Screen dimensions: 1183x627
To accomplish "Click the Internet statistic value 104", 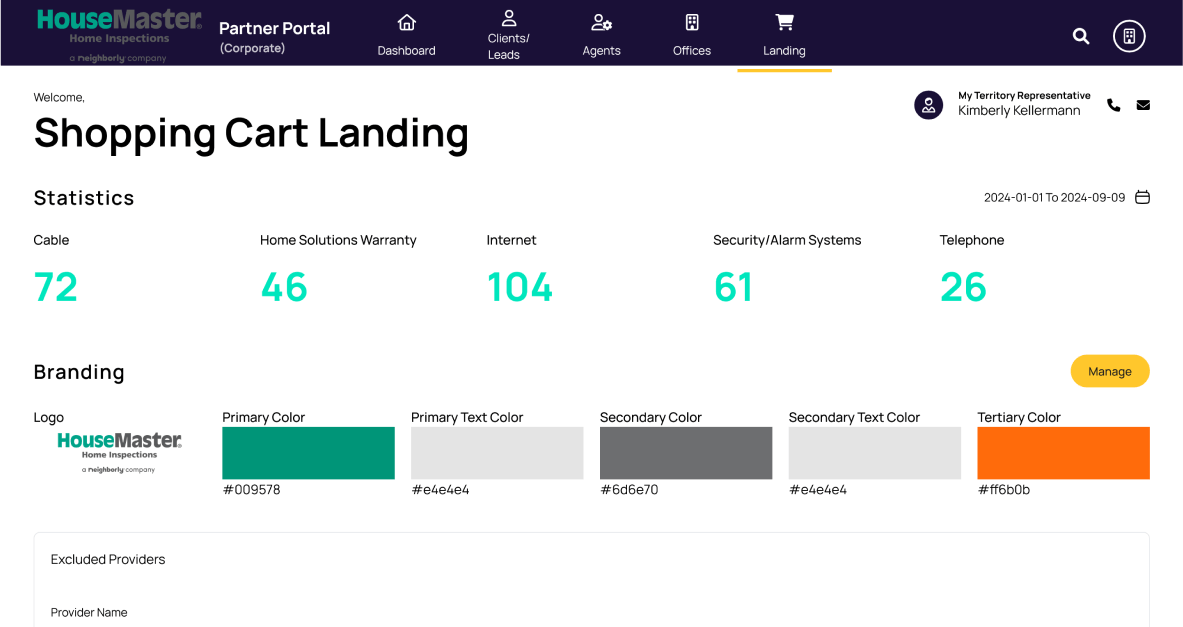I will 519,287.
